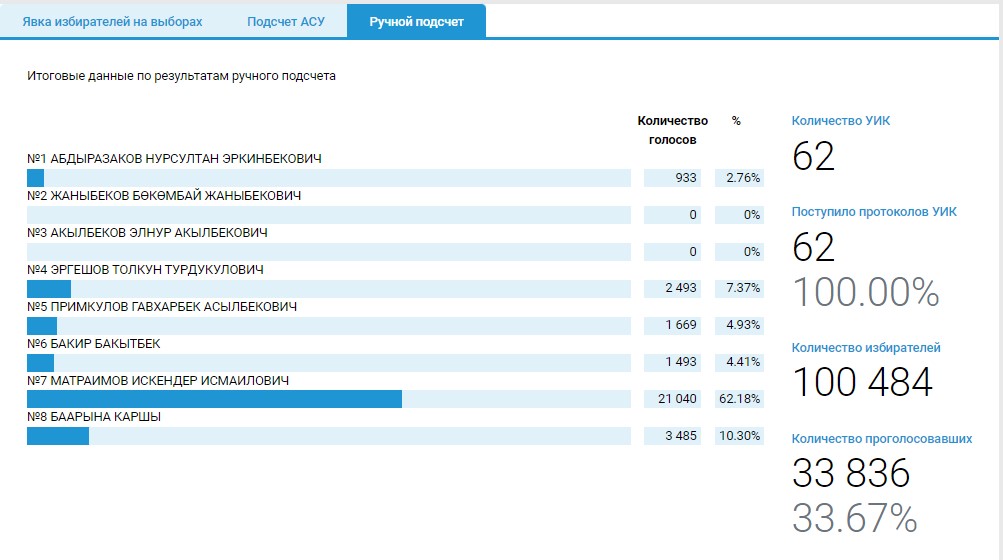Viewport: 1003px width, 560px height.
Task: Click the 100 484 voters number
Action: click(862, 382)
